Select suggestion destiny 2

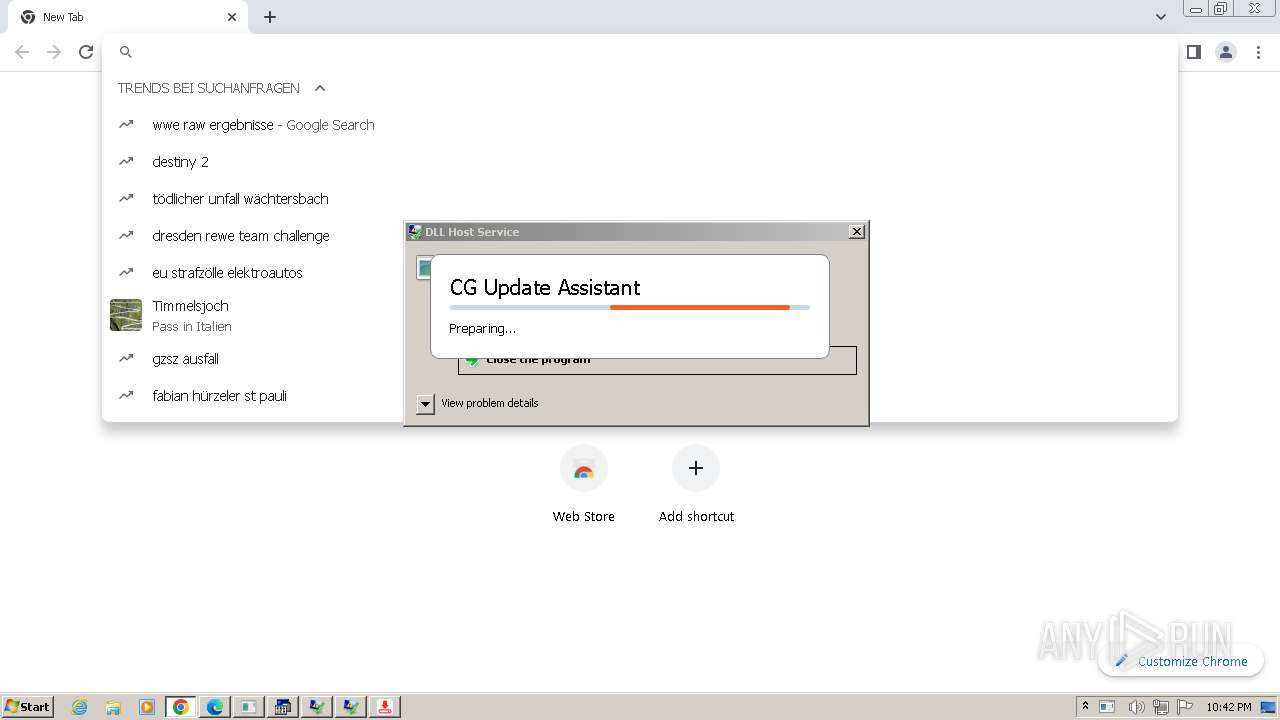[640, 162]
